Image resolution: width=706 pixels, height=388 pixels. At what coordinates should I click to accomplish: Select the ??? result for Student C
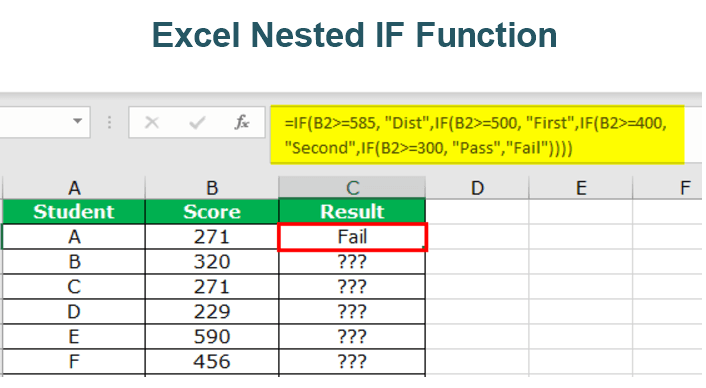352,287
